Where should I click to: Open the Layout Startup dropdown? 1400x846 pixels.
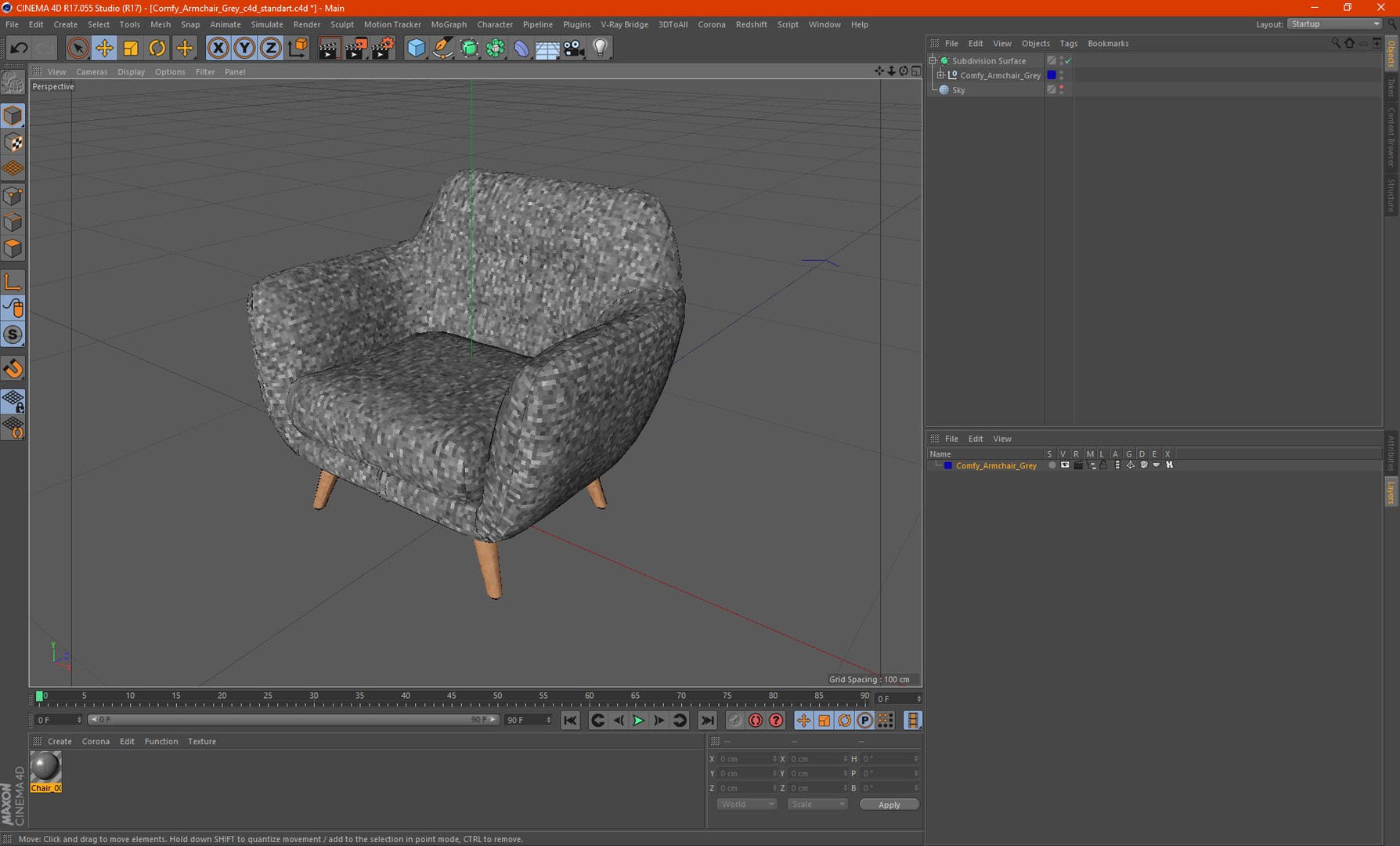click(x=1334, y=24)
